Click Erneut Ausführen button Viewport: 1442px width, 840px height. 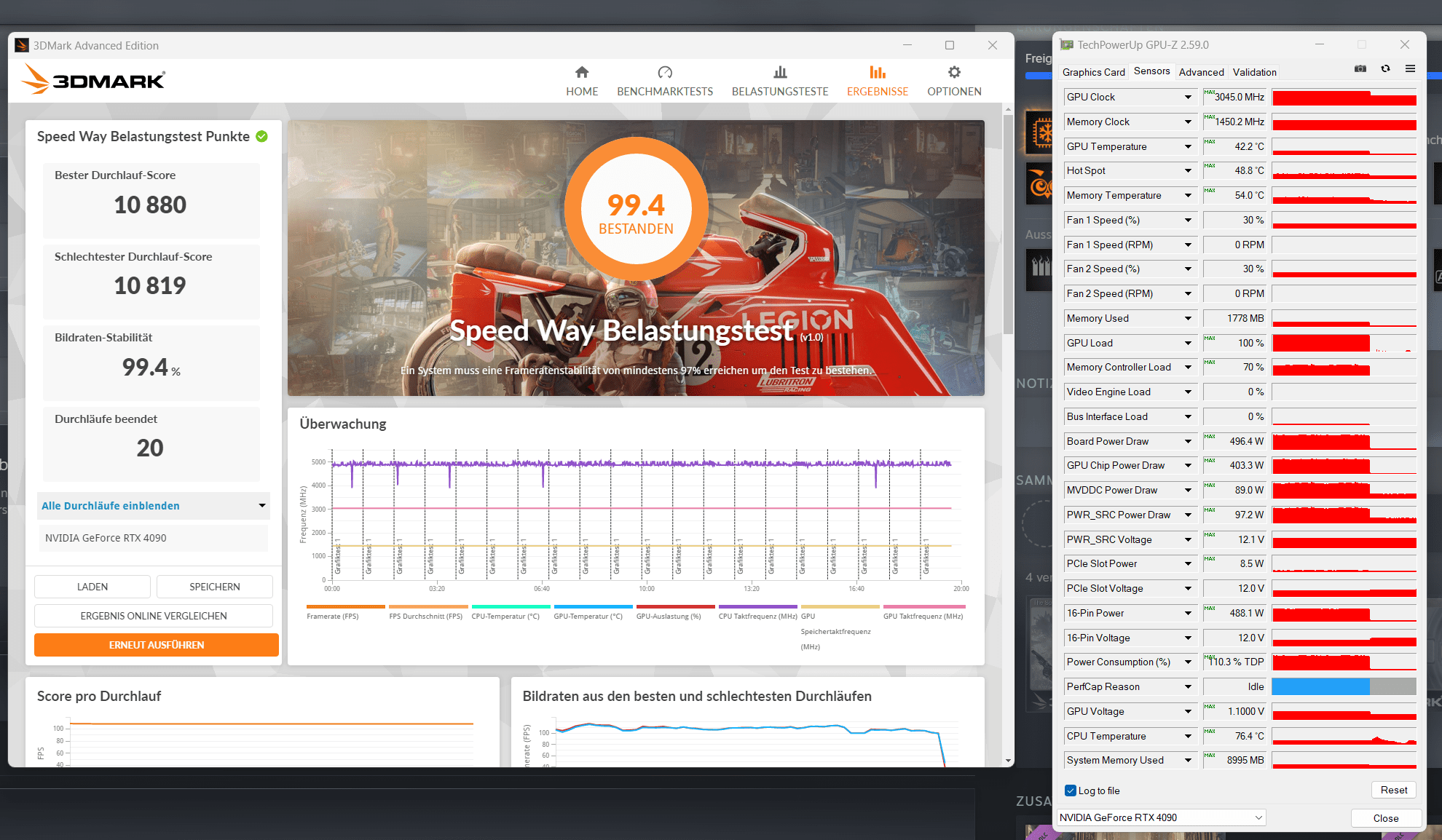point(156,645)
